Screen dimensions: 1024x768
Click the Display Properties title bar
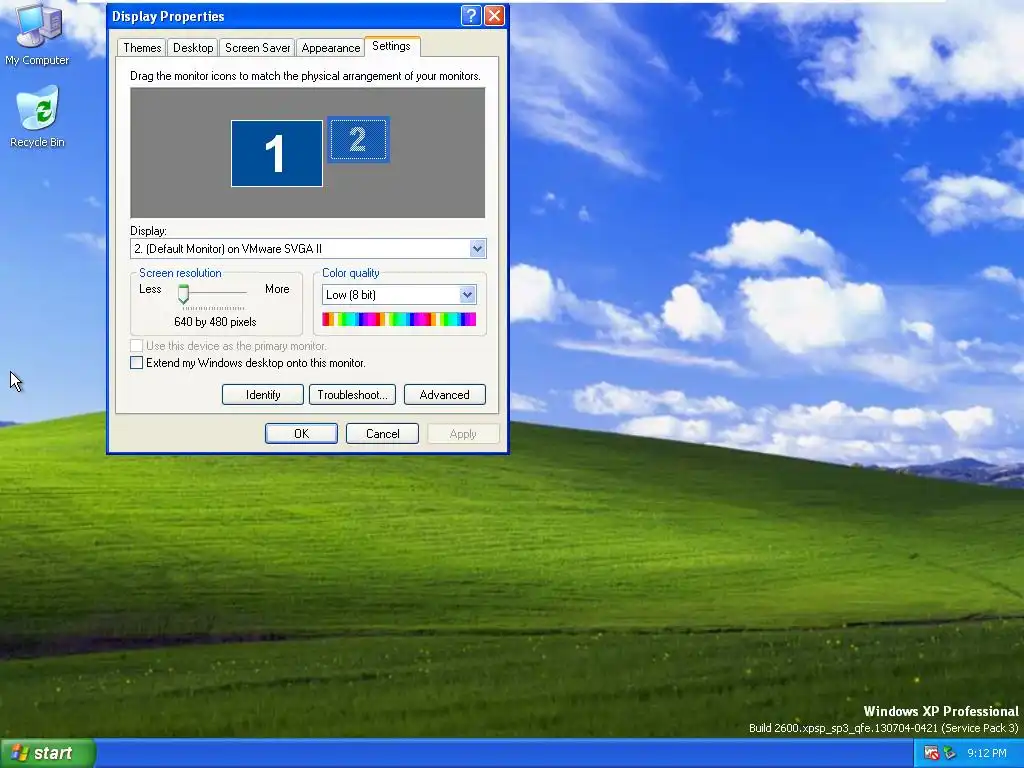[x=284, y=16]
